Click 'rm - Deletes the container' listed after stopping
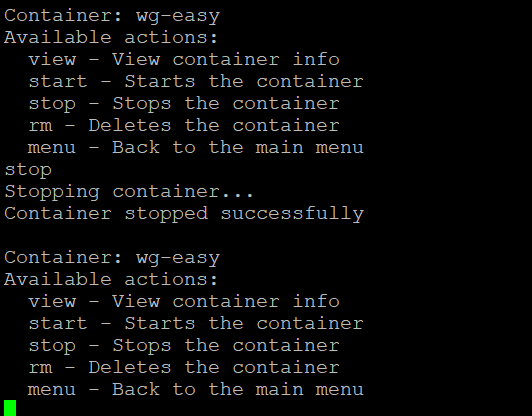532x416 pixels. (x=184, y=367)
